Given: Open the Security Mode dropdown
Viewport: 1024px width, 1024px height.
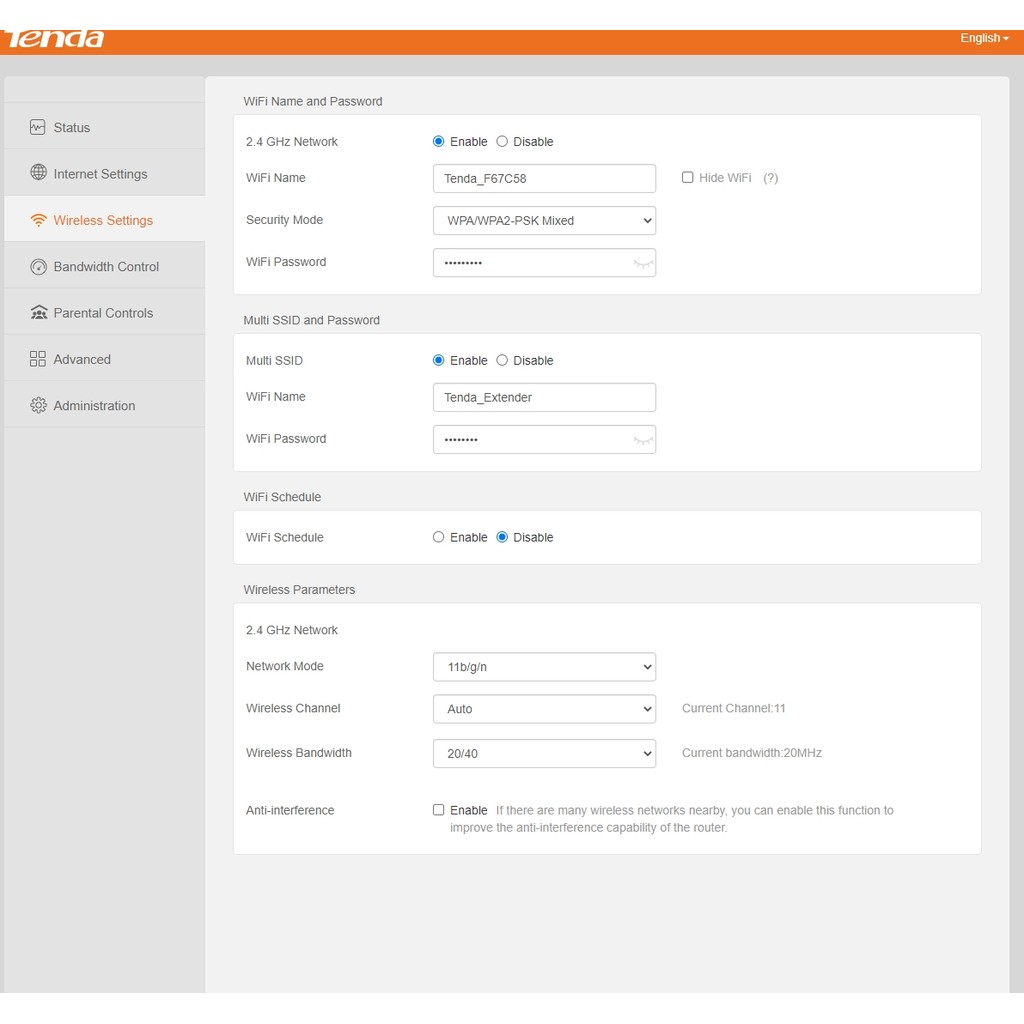Looking at the screenshot, I should [x=544, y=220].
